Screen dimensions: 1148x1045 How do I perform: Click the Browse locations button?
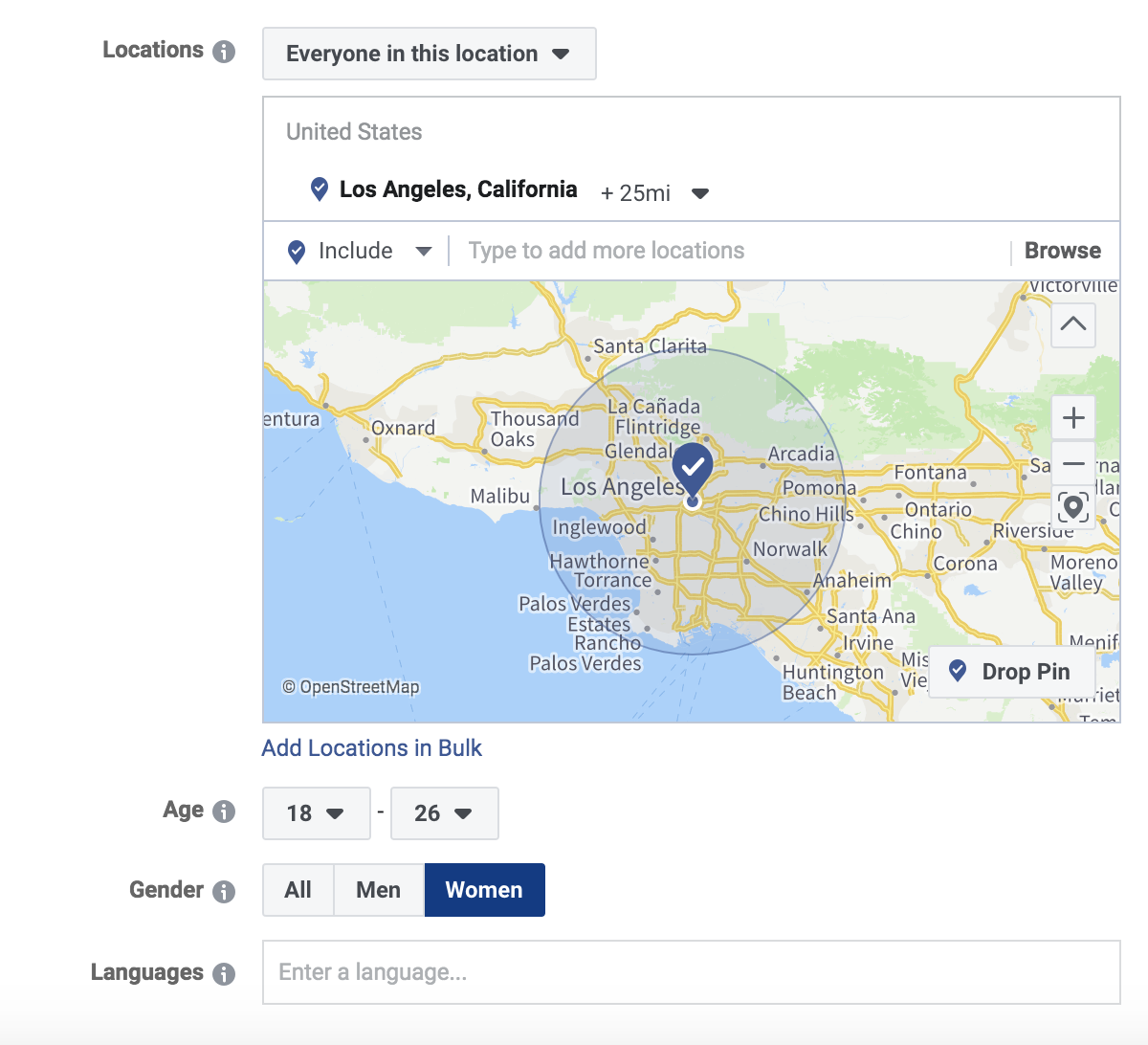click(1062, 251)
